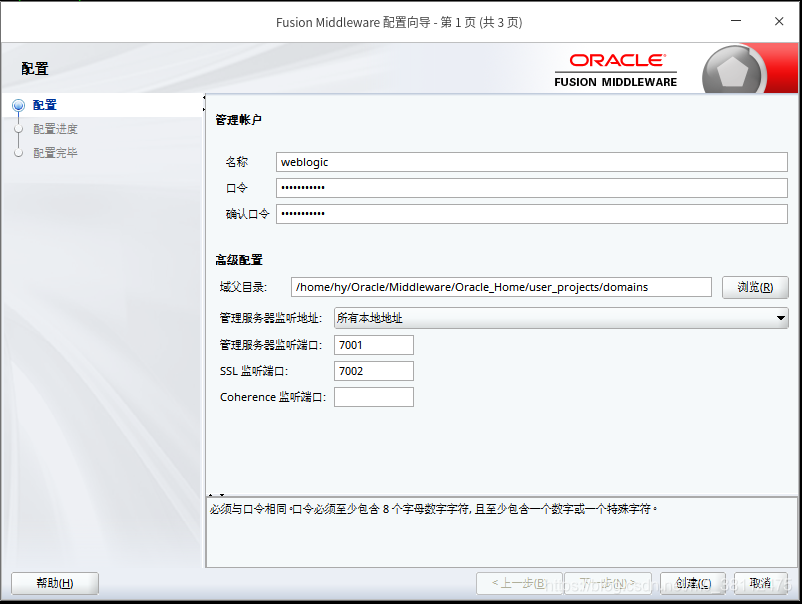Viewport: 802px width, 604px height.
Task: Click the blue 配置 step indicator circle
Action: pos(18,105)
